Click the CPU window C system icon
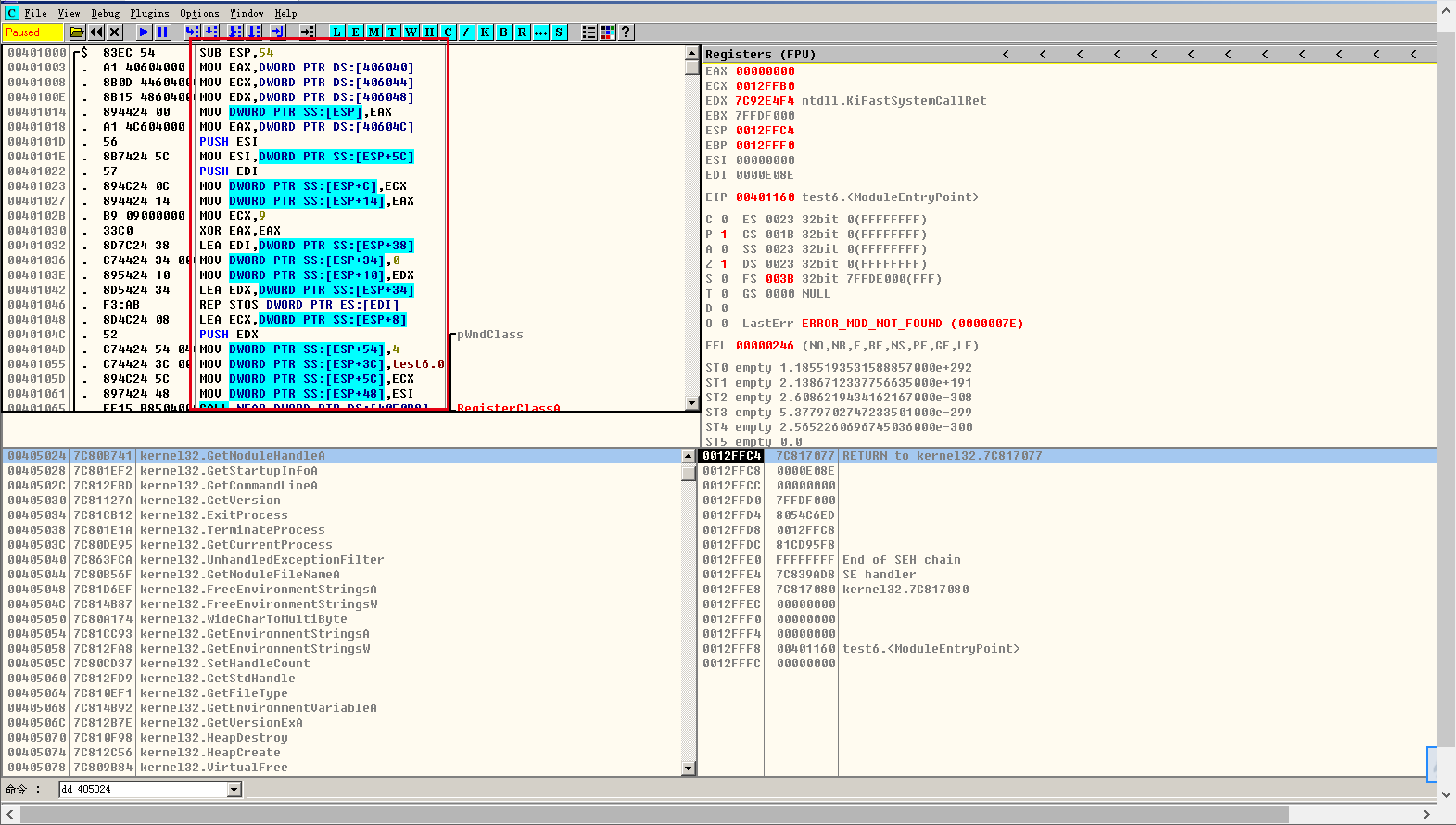 click(x=11, y=13)
